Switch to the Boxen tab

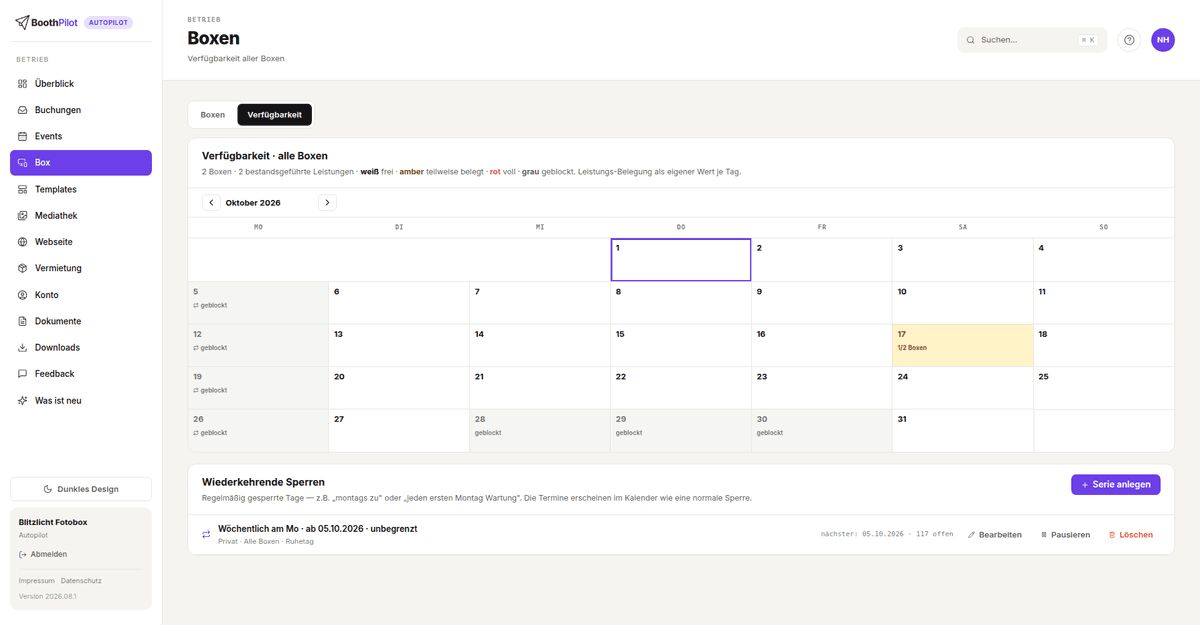[x=213, y=115]
